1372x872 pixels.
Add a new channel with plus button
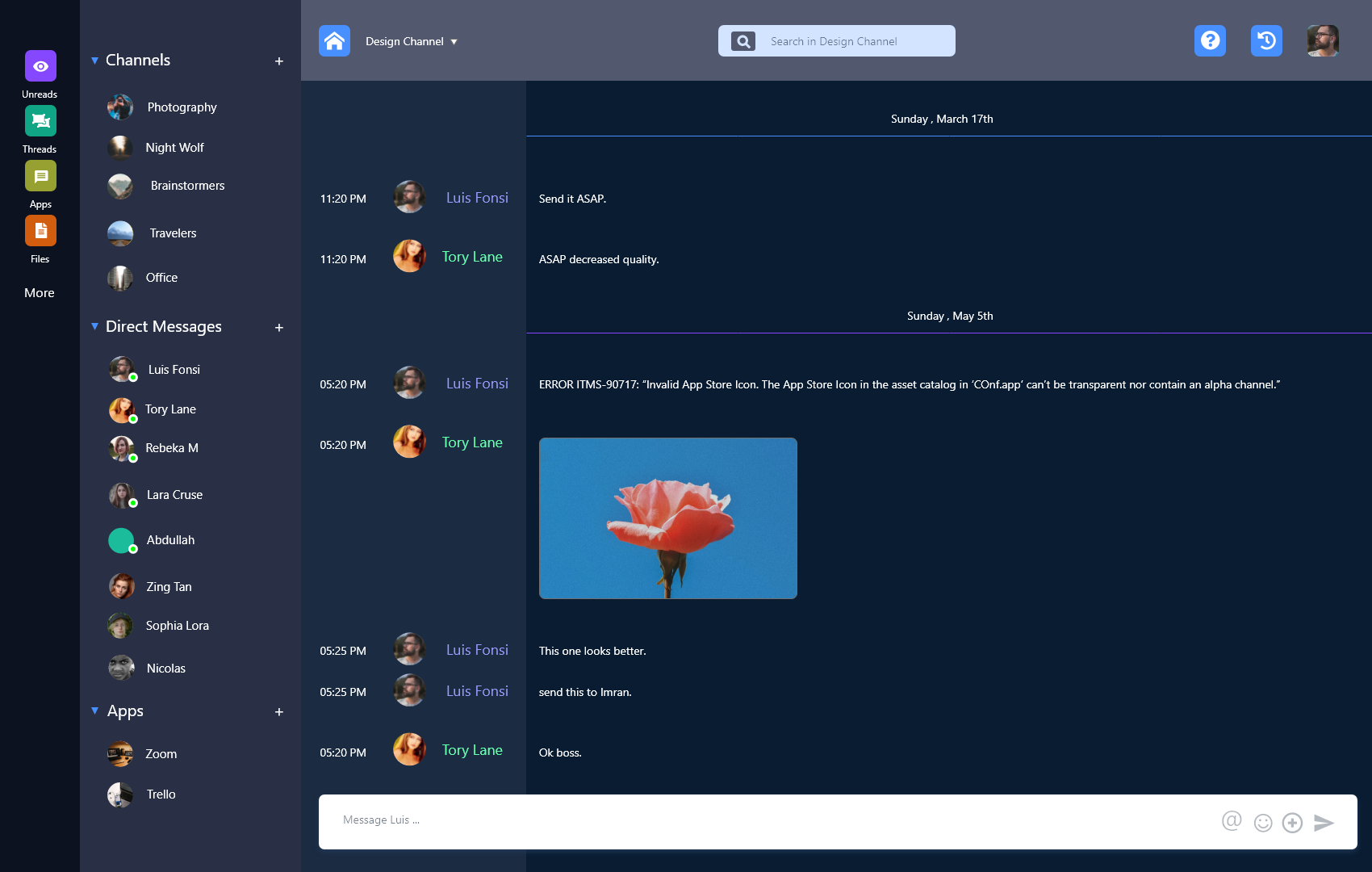(x=279, y=61)
